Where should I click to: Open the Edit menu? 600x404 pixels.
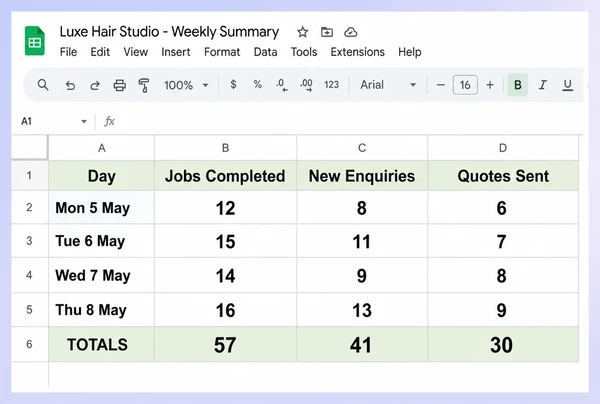tap(100, 52)
